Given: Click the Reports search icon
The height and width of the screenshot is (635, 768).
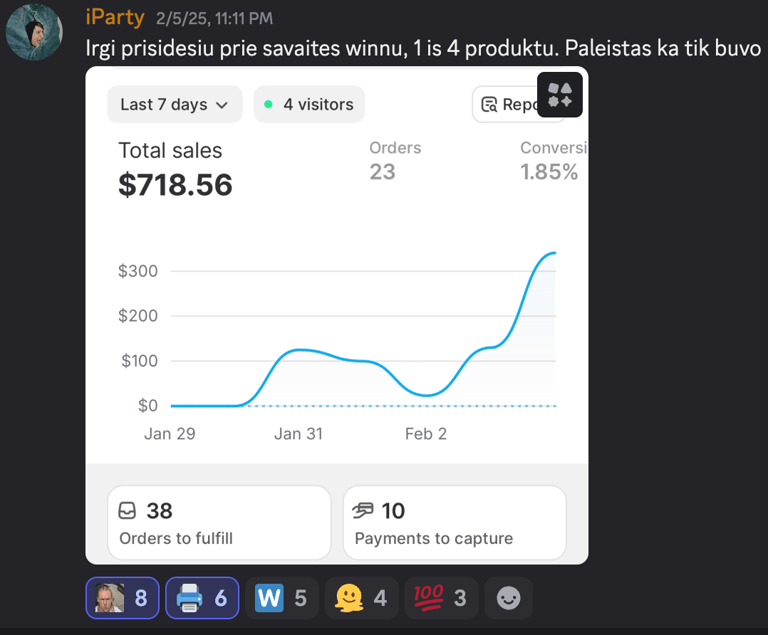Looking at the screenshot, I should [490, 104].
